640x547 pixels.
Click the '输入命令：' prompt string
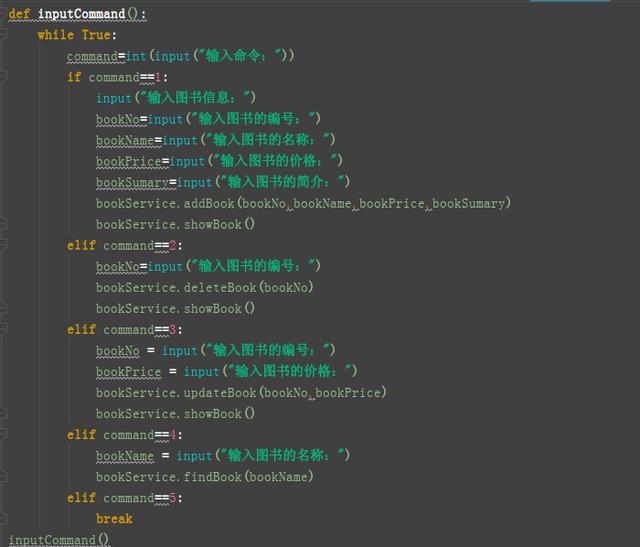point(240,56)
